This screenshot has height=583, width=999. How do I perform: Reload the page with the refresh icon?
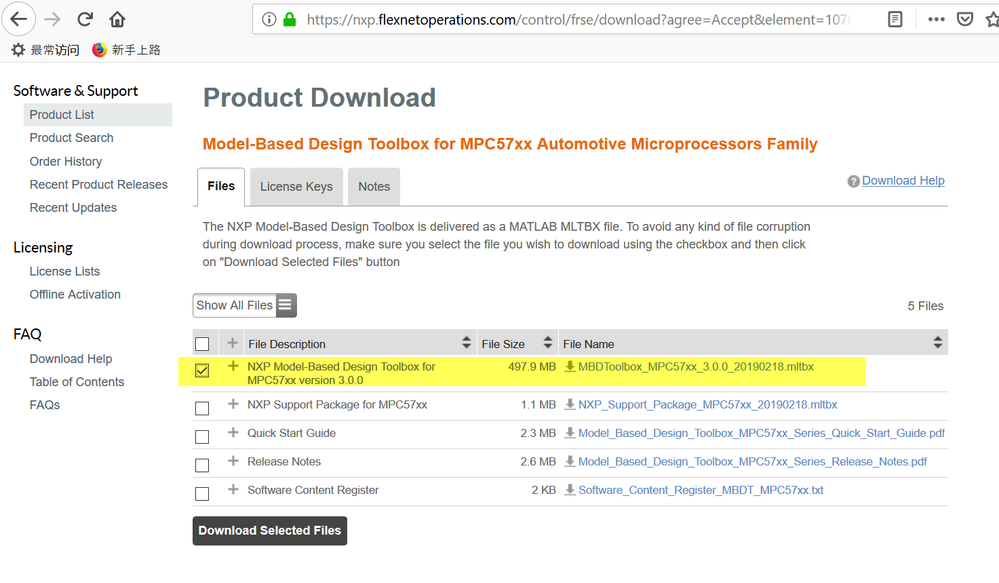click(86, 19)
